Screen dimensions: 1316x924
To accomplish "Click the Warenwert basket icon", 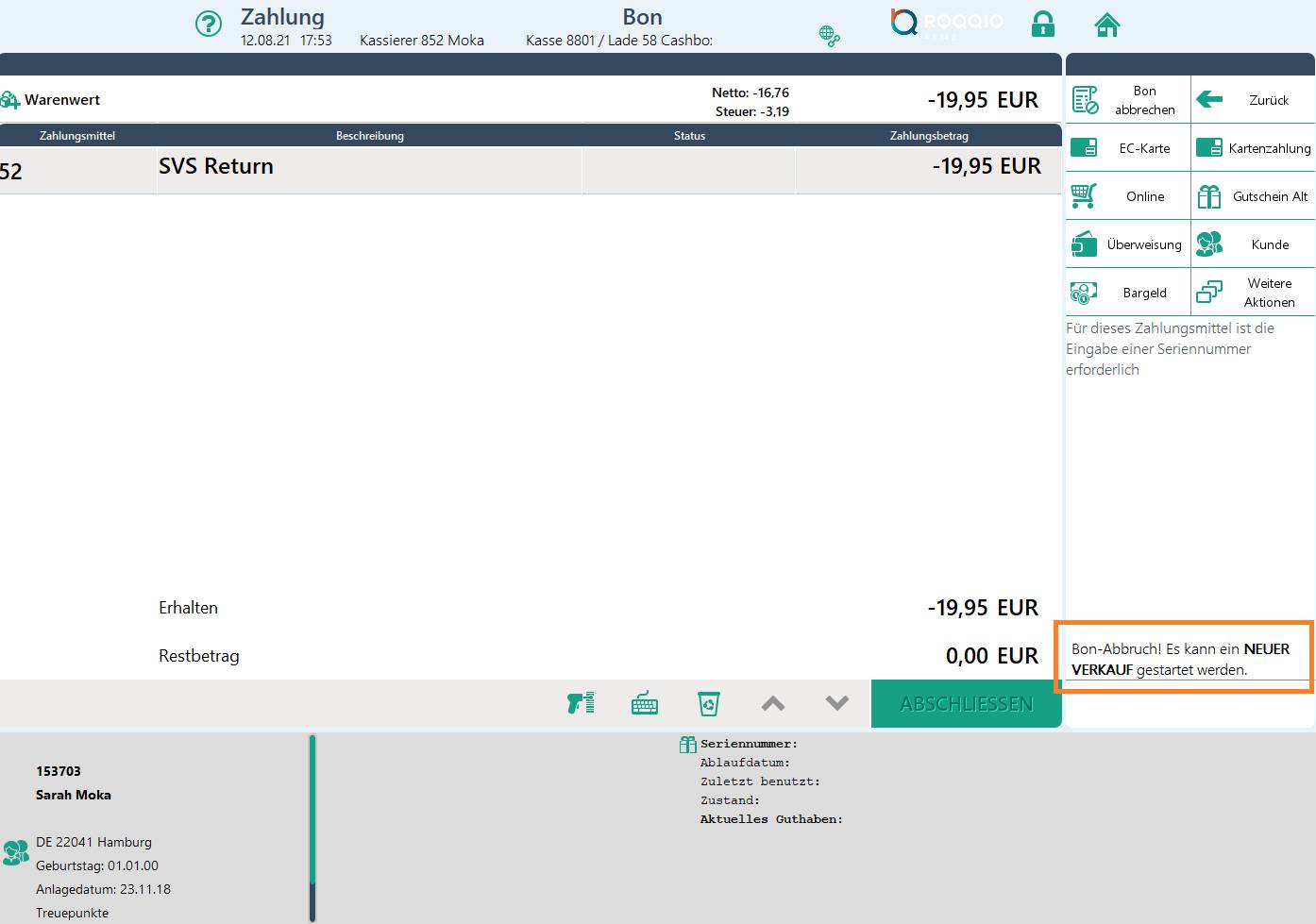I will click(10, 100).
